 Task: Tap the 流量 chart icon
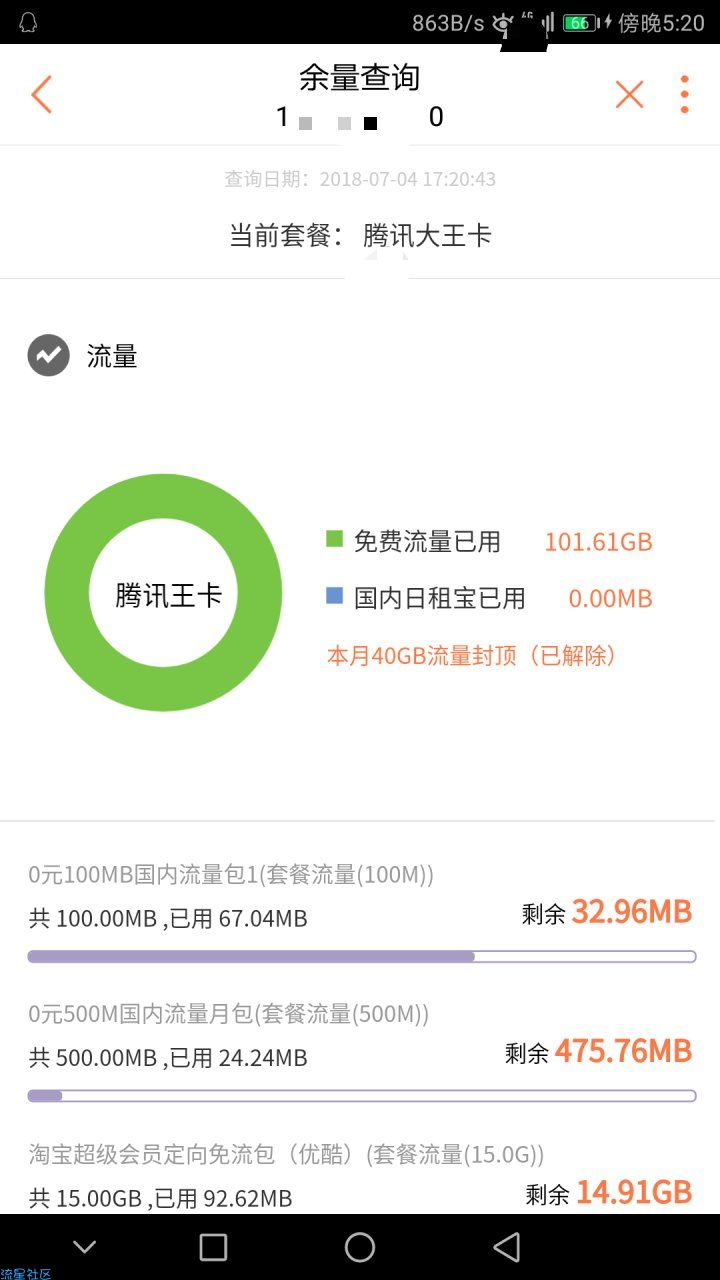[x=48, y=355]
